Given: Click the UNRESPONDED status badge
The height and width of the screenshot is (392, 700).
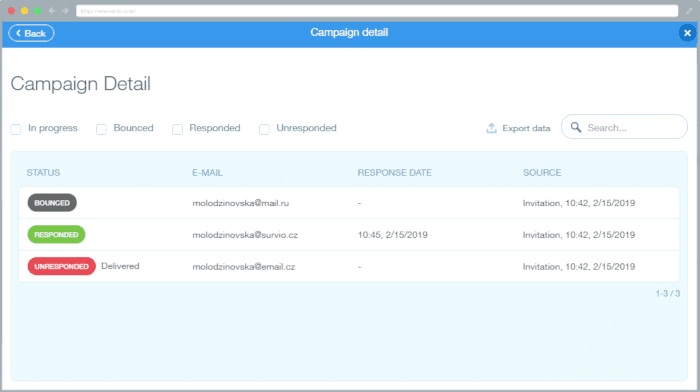Looking at the screenshot, I should point(62,266).
